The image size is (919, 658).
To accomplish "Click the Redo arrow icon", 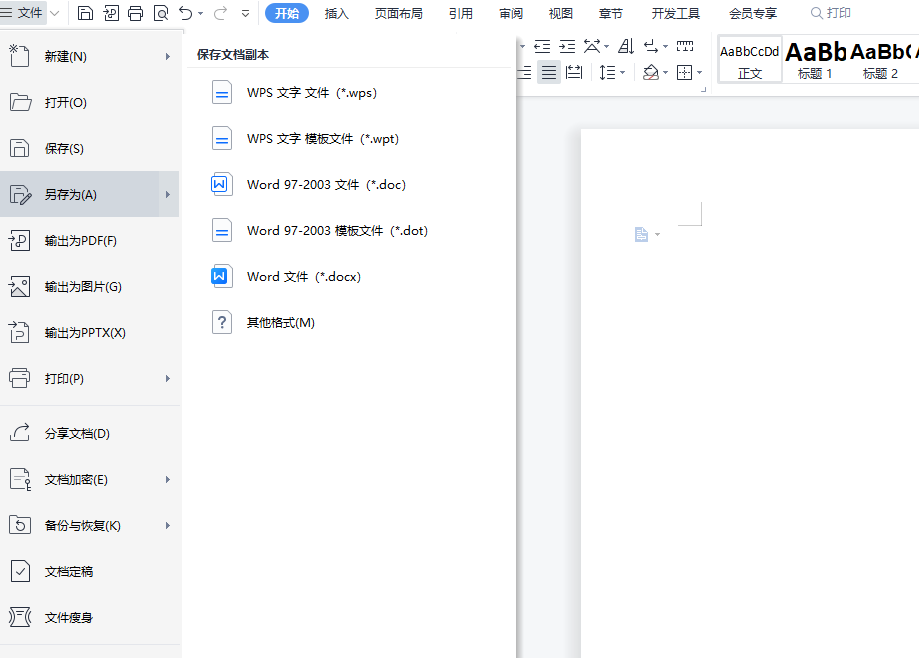I will pyautogui.click(x=220, y=13).
